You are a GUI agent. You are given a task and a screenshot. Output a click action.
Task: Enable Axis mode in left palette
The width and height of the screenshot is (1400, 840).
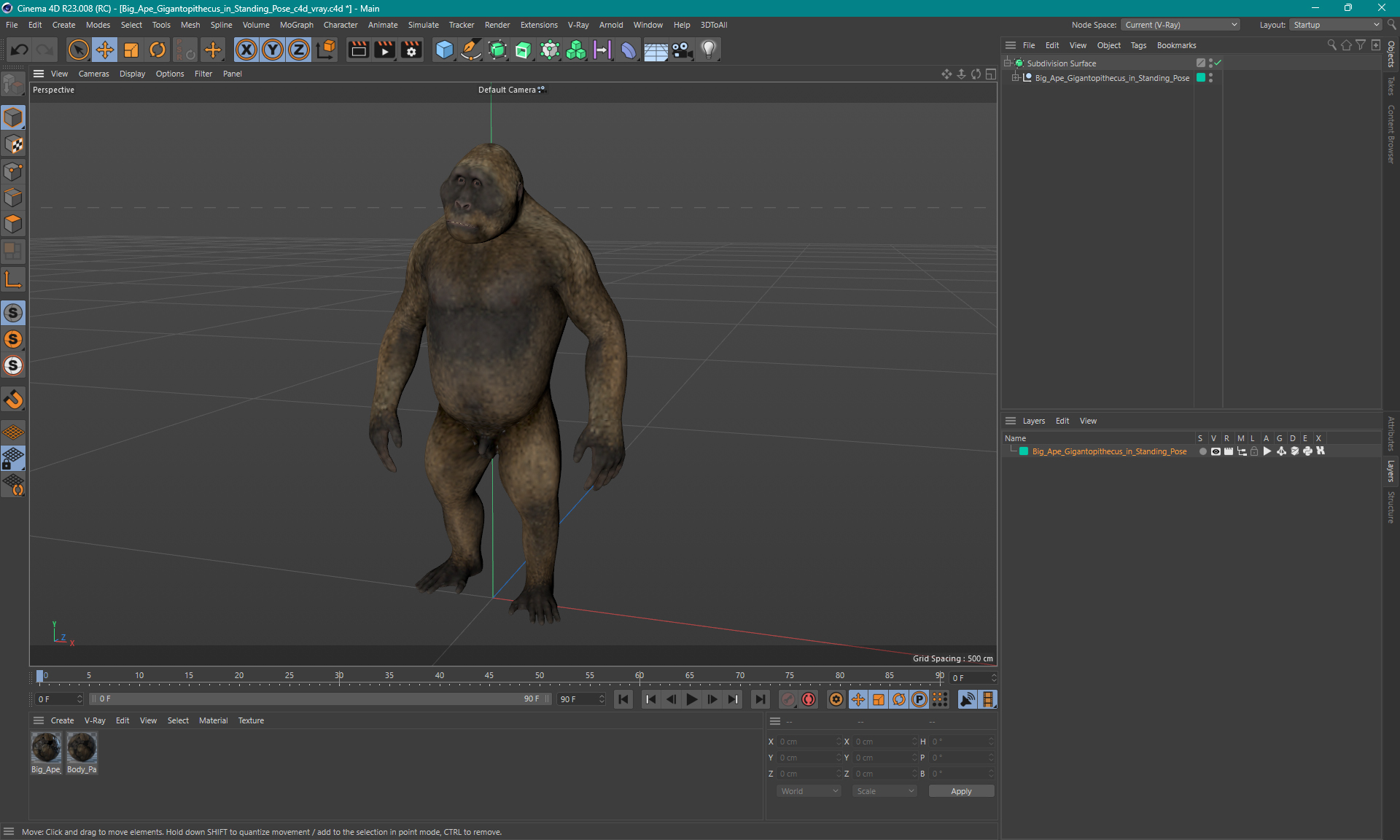pyautogui.click(x=13, y=279)
